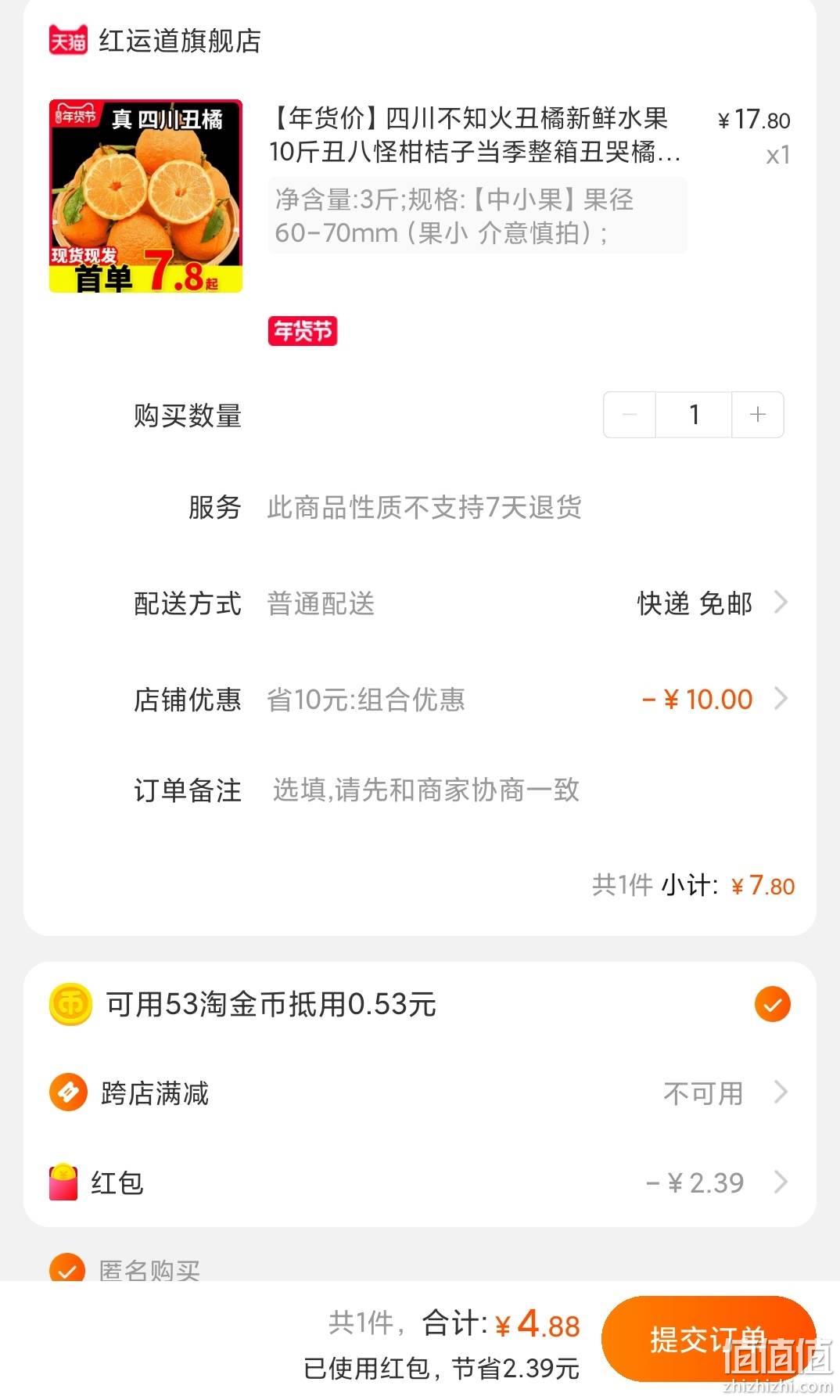Tap the Tmall logo icon
The width and height of the screenshot is (840, 1400).
(x=68, y=40)
